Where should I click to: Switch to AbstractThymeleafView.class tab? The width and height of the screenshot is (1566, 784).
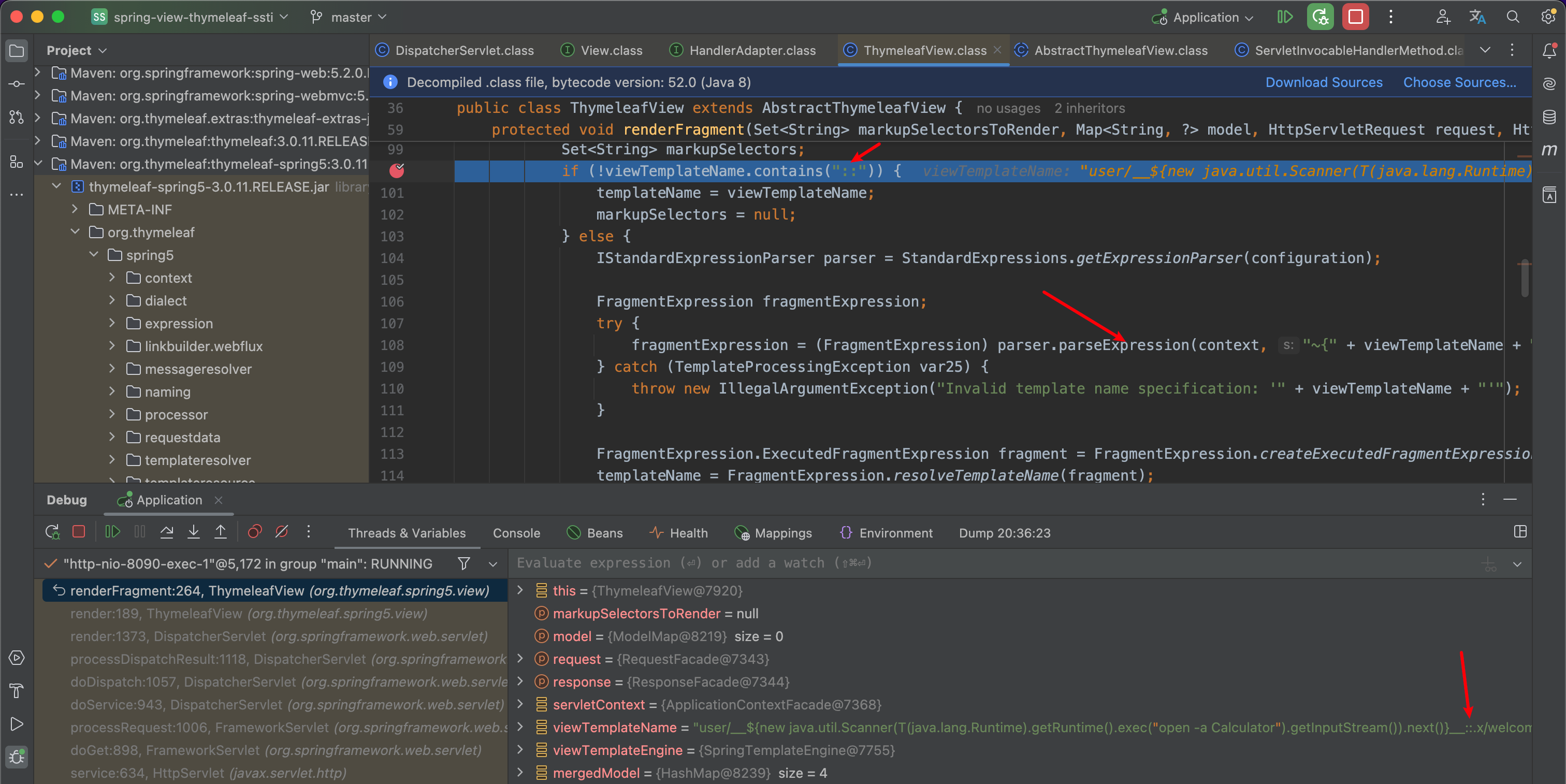click(1111, 50)
